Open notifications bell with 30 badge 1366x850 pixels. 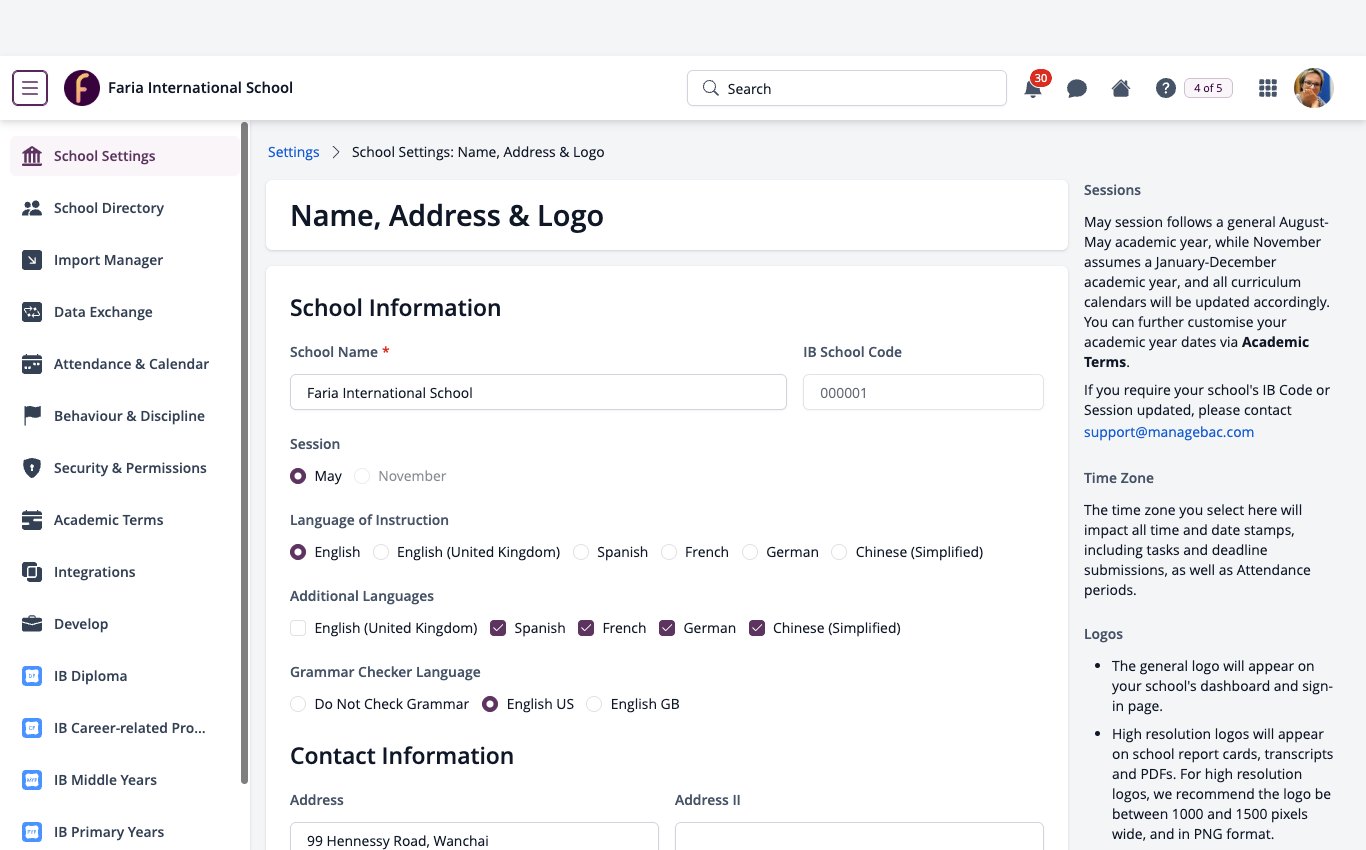click(1033, 88)
